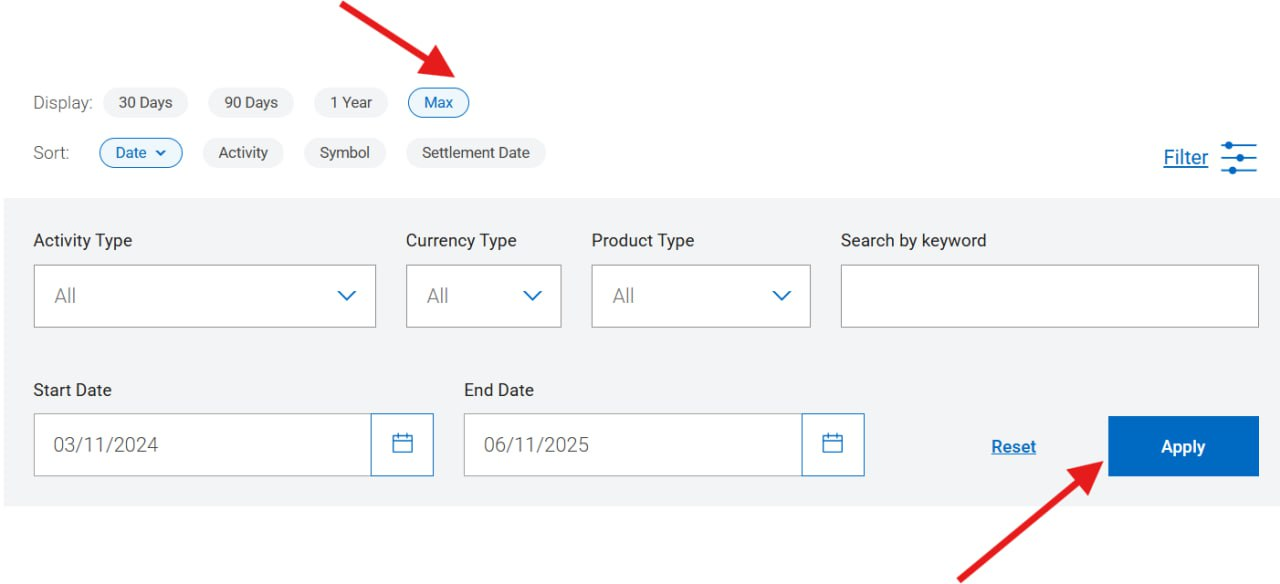Image resolution: width=1280 pixels, height=584 pixels.
Task: Open the Start Date calendar picker
Action: pyautogui.click(x=402, y=444)
